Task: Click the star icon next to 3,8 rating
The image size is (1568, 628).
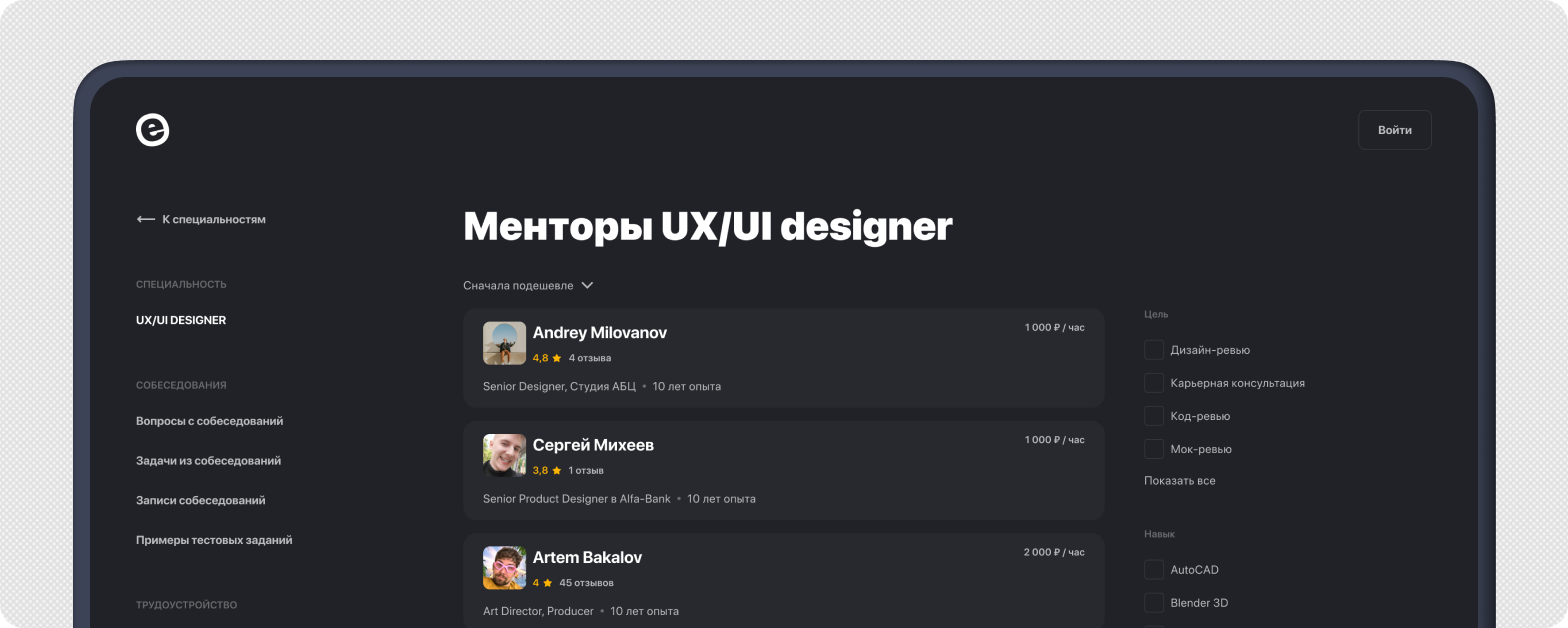Action: tap(556, 470)
